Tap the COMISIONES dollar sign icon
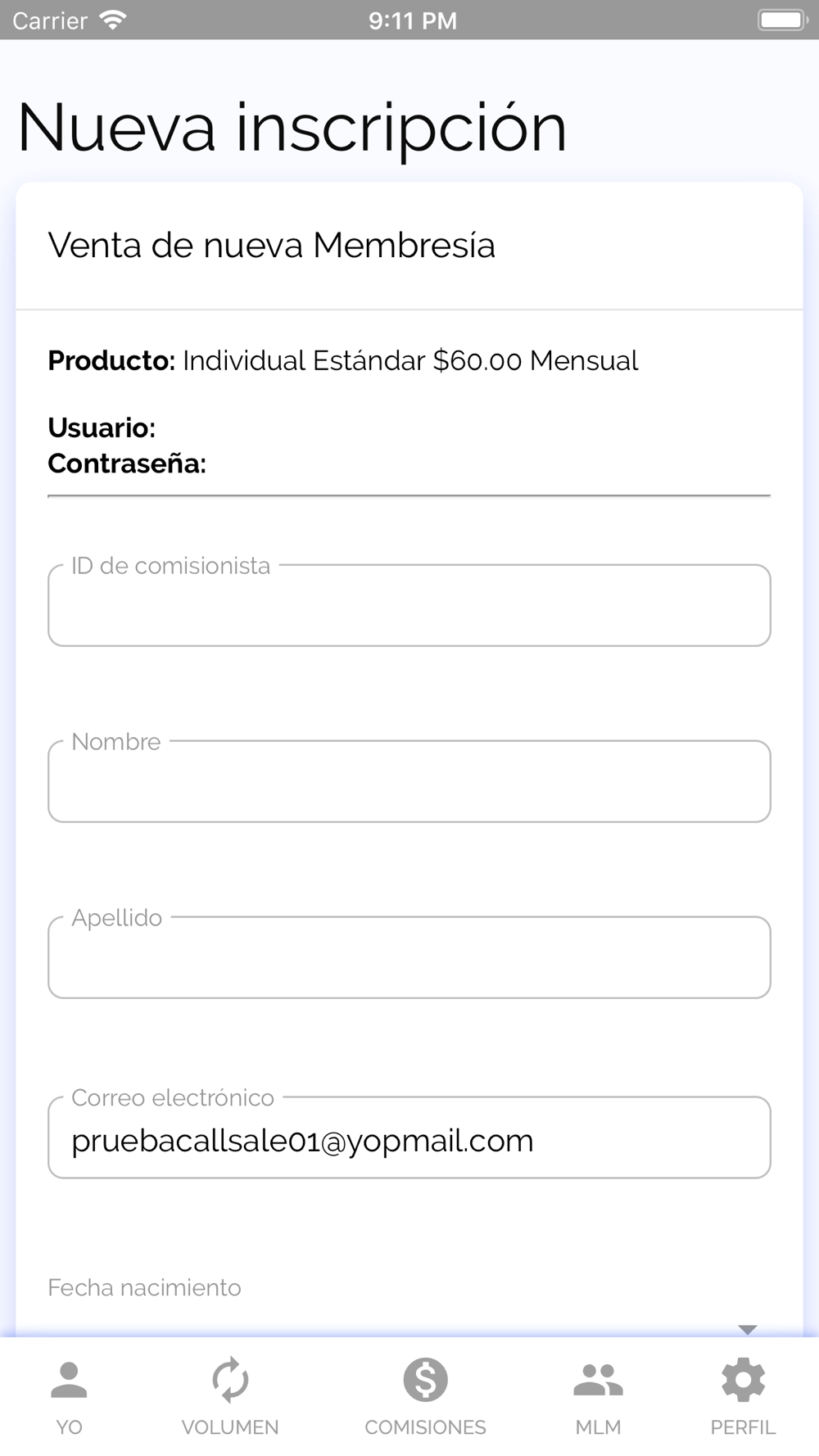The image size is (819, 1456). tap(425, 1380)
